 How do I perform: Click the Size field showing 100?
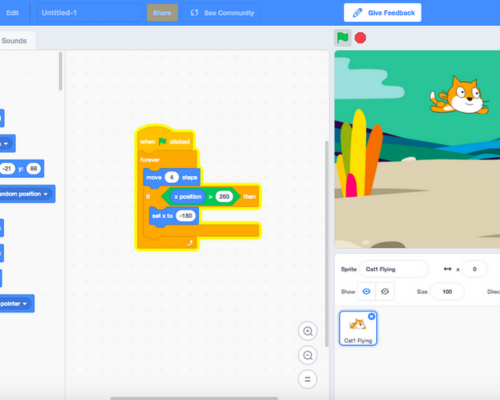[x=447, y=292]
